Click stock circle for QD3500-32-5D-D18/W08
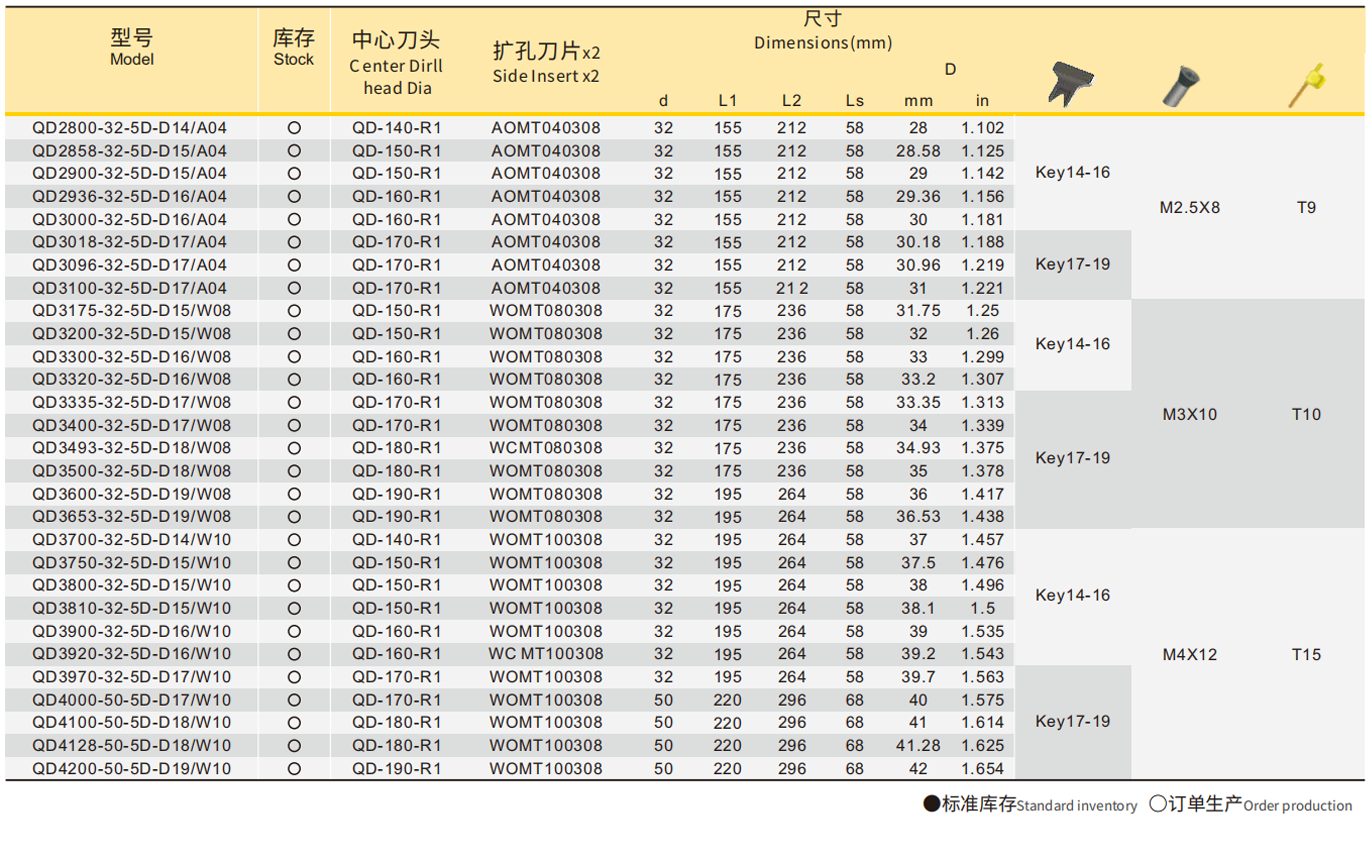 [294, 471]
